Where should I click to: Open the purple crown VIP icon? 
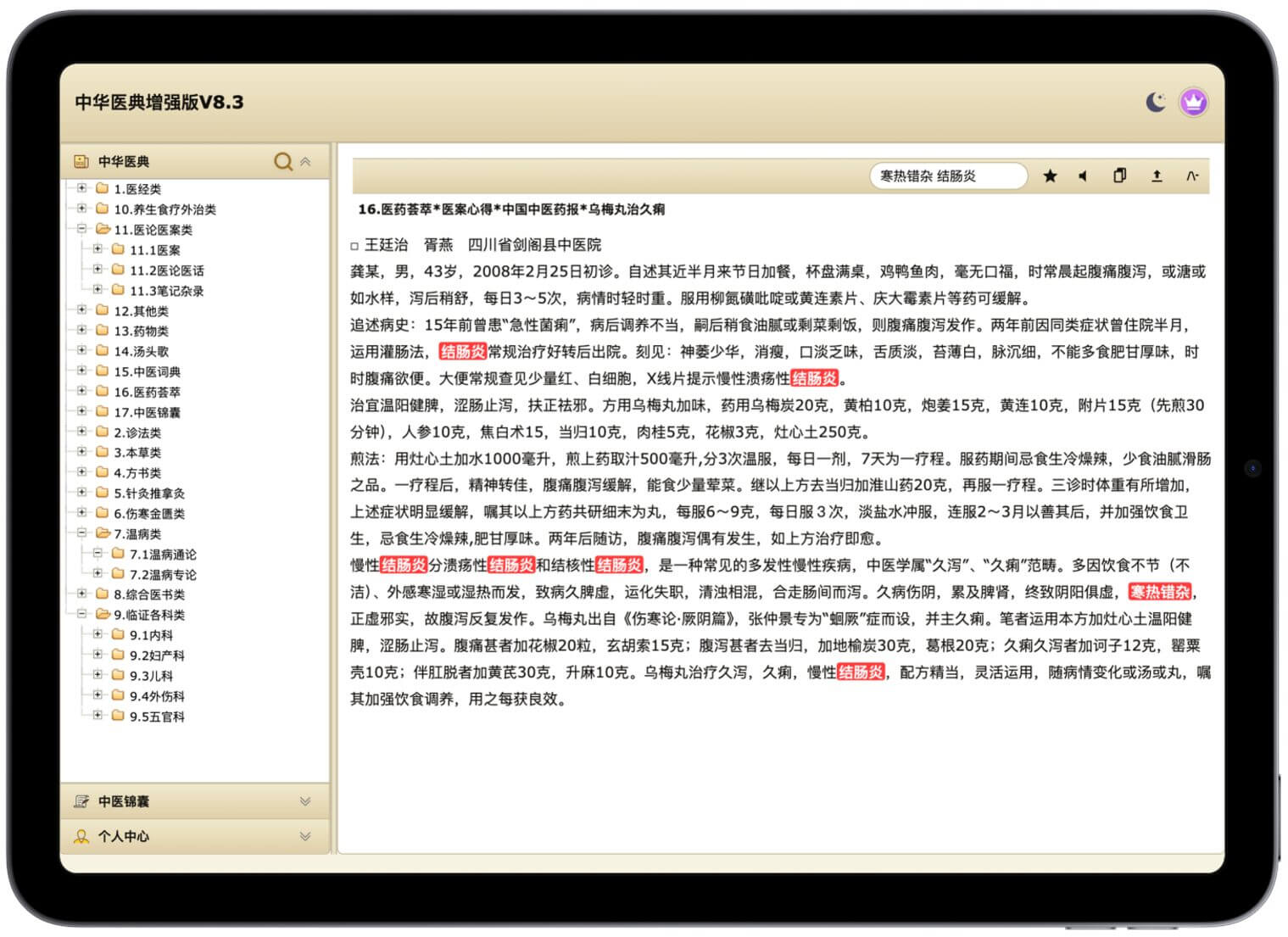point(1193,103)
